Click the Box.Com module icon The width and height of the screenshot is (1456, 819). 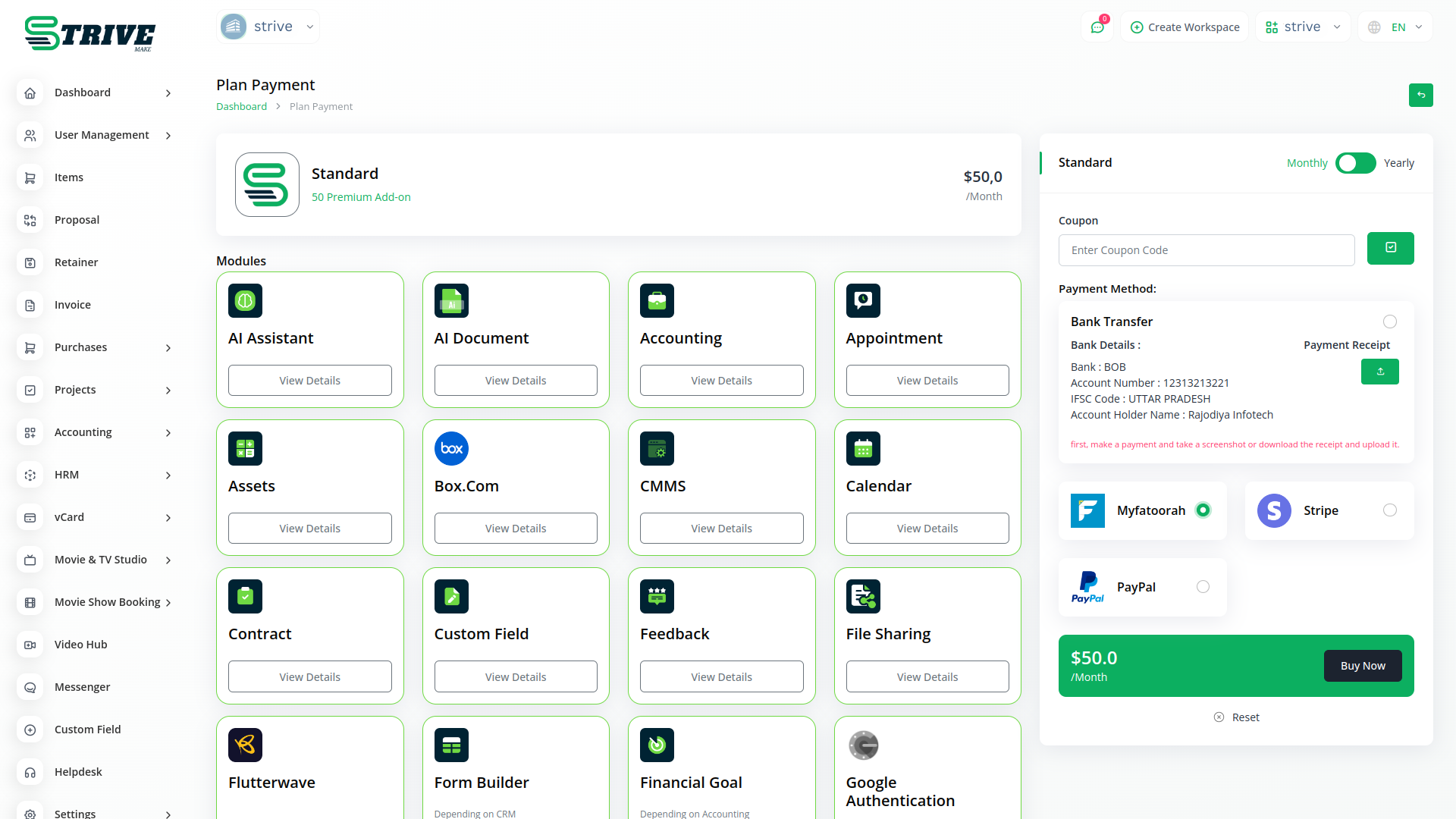[451, 449]
